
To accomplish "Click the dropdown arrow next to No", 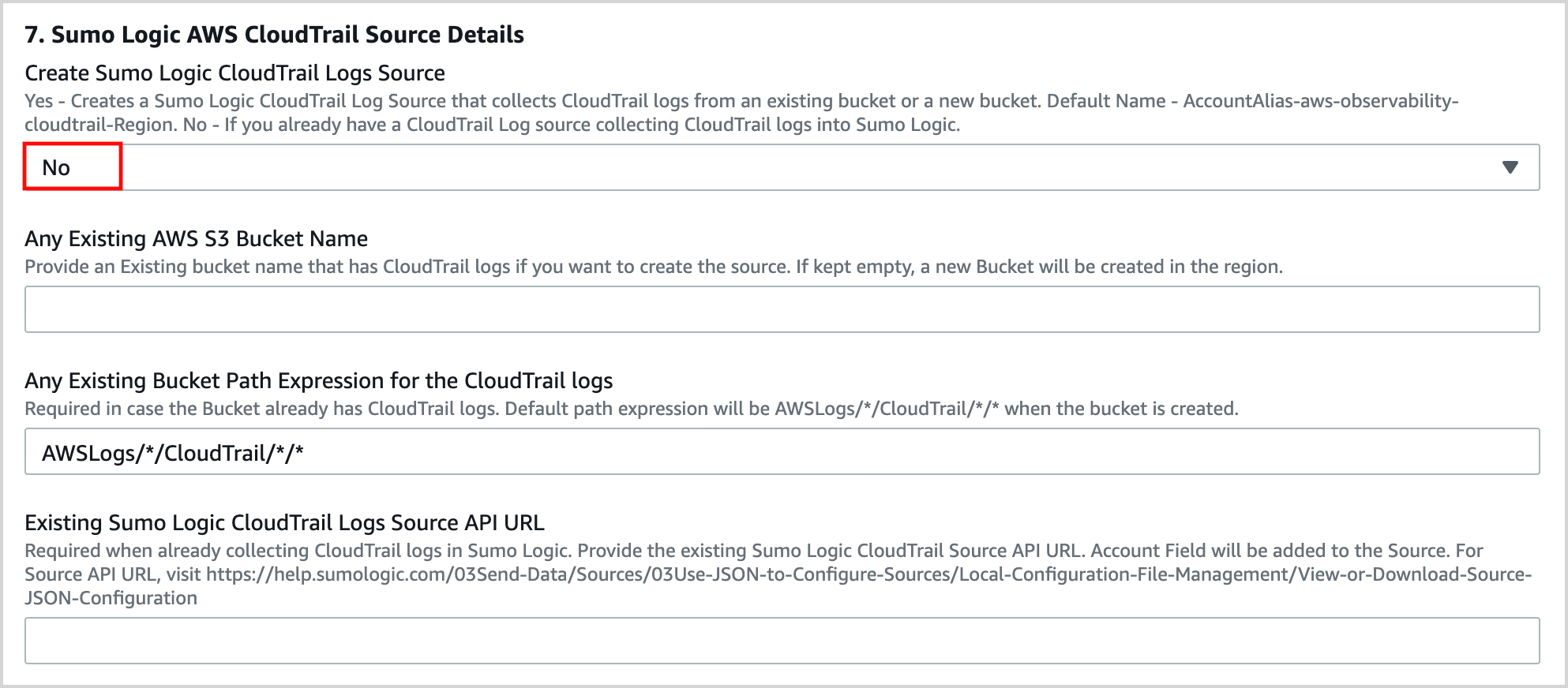I will pyautogui.click(x=1510, y=166).
